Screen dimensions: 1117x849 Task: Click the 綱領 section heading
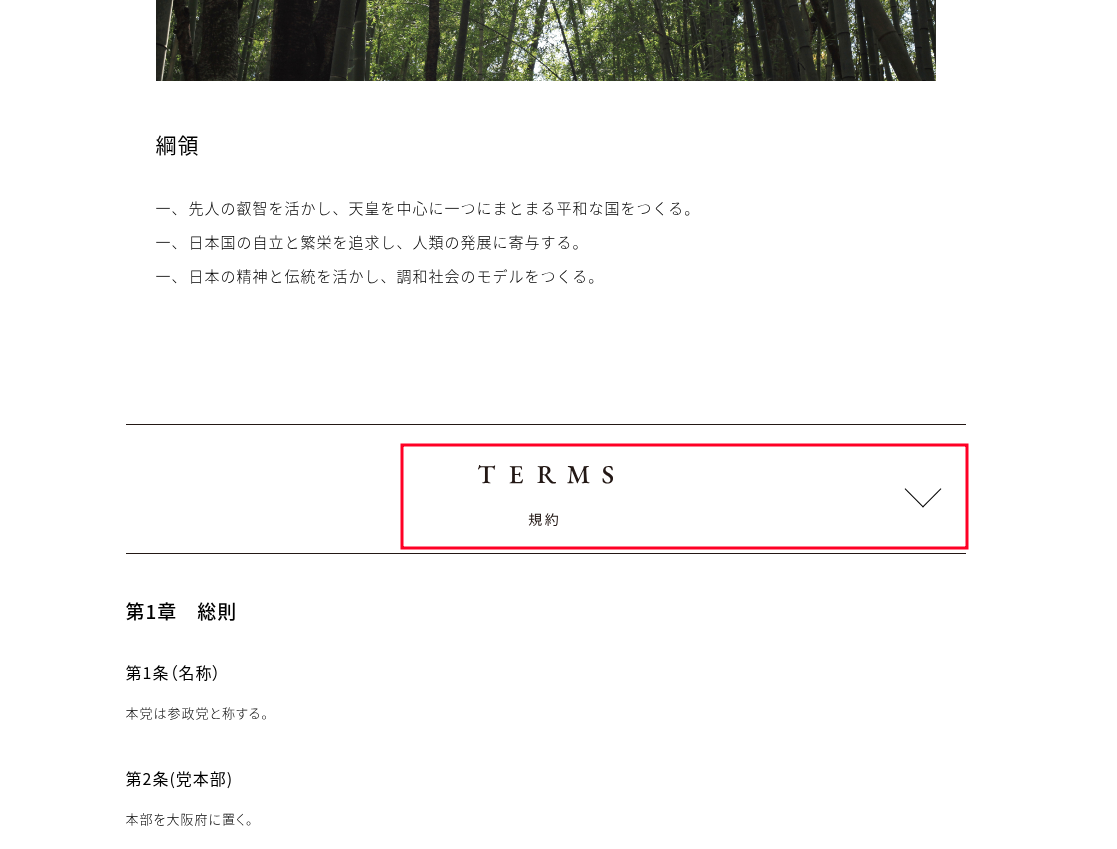click(177, 146)
